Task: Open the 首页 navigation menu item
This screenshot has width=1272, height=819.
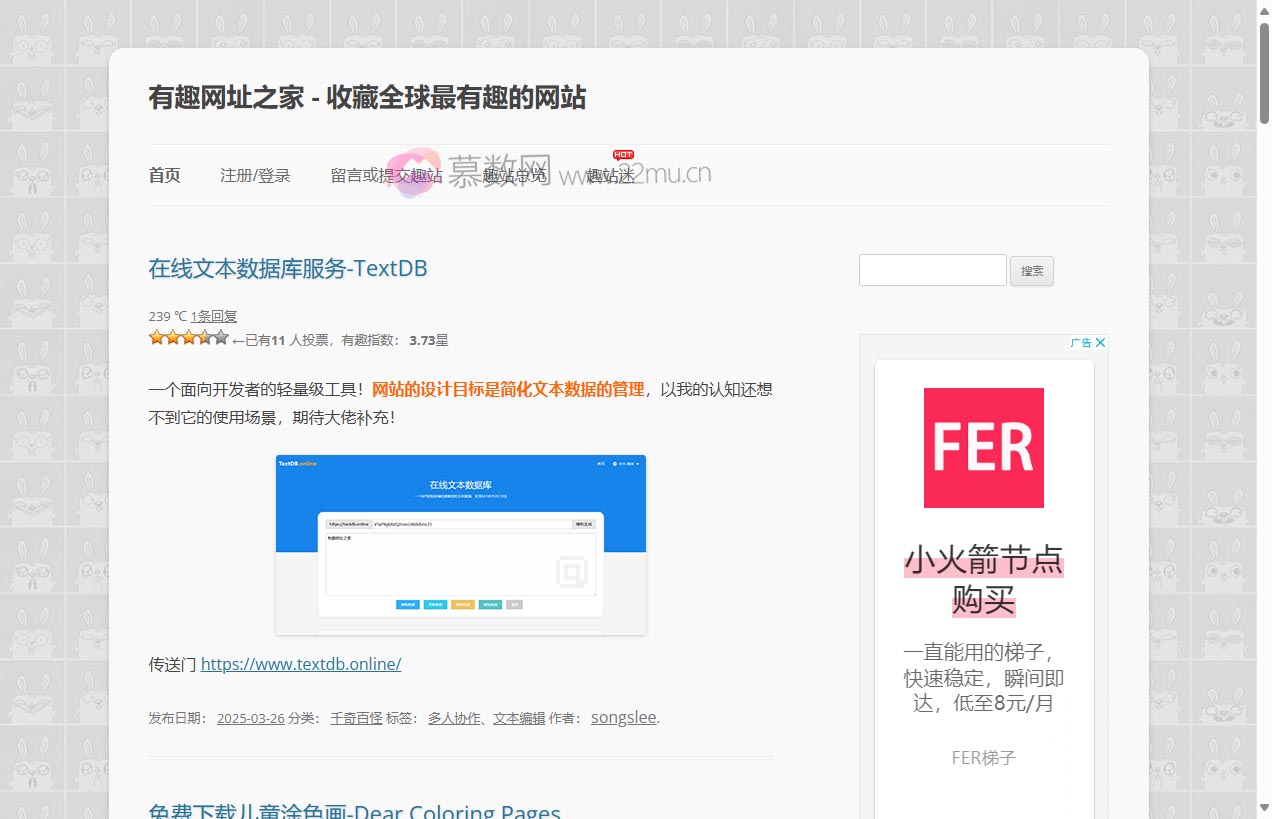Action: click(164, 176)
